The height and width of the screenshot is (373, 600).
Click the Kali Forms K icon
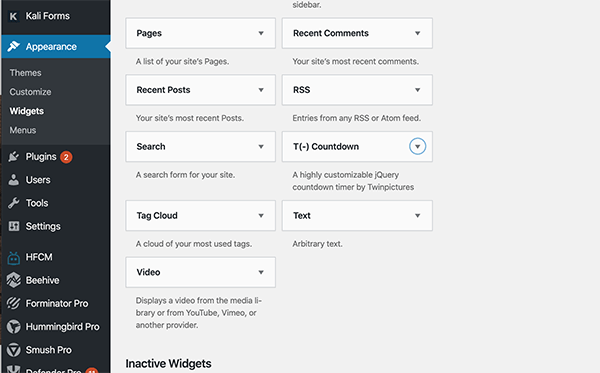(x=13, y=16)
